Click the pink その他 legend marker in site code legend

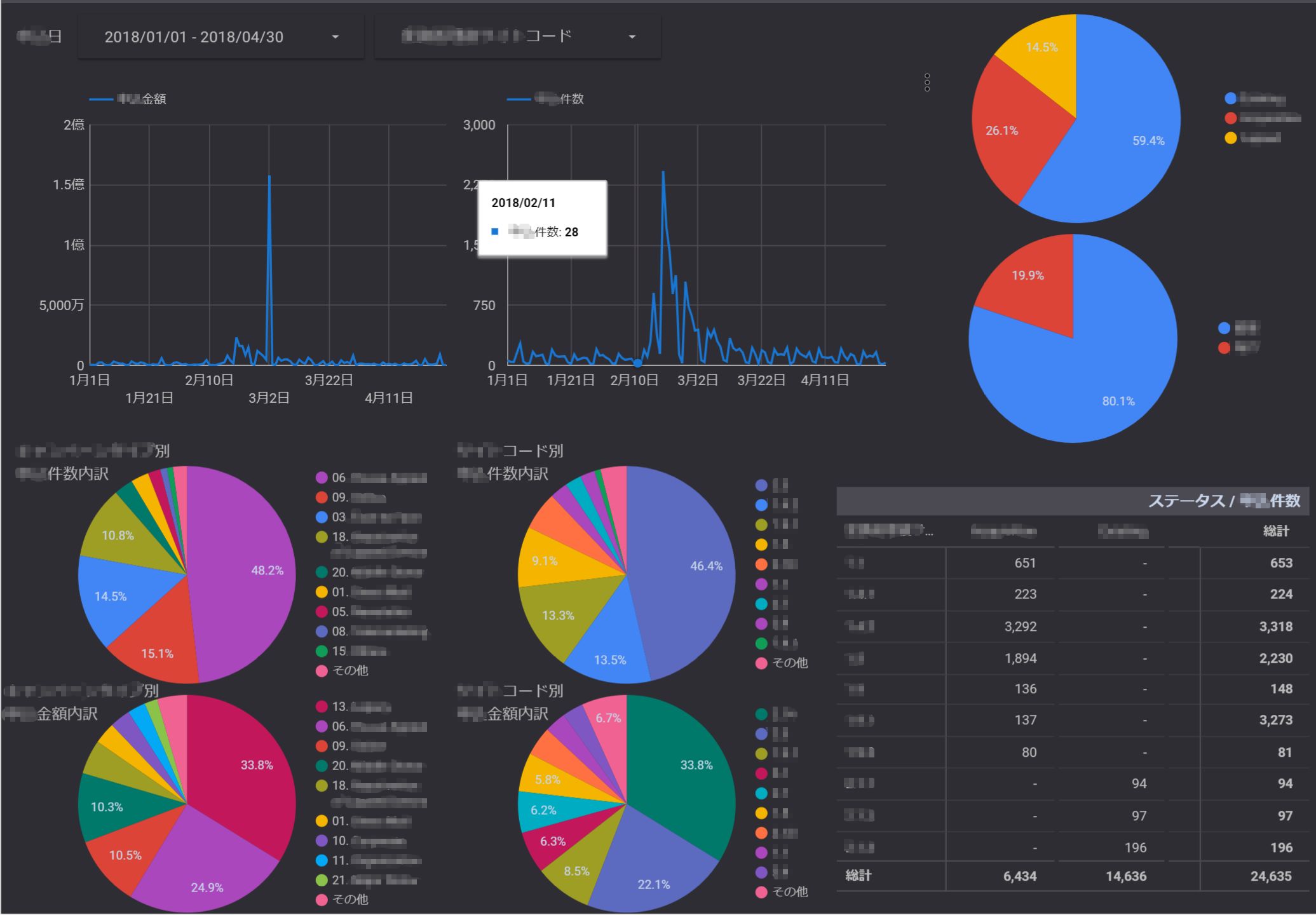tap(761, 663)
